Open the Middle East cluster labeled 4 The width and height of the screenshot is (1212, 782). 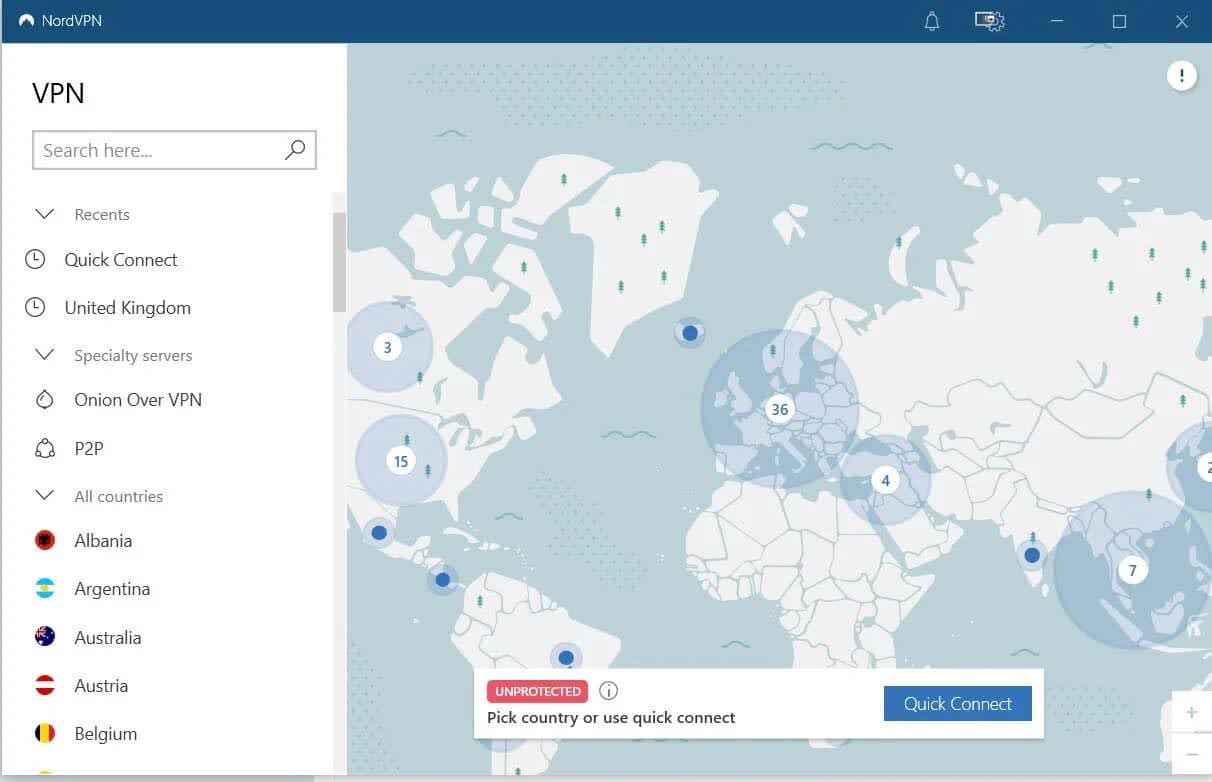click(x=885, y=480)
